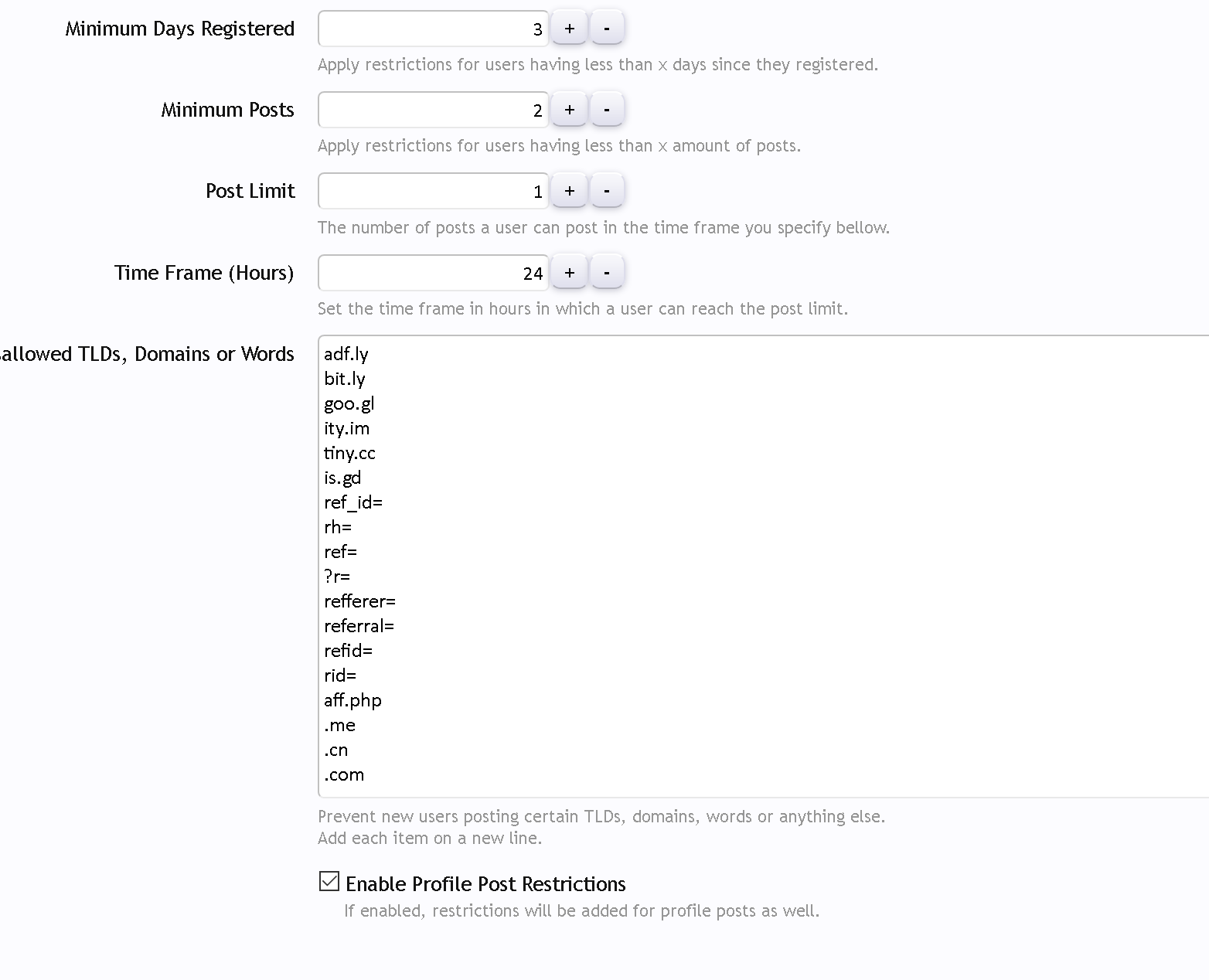
Task: Click the 'Minimum Days Registered' label
Action: (180, 29)
